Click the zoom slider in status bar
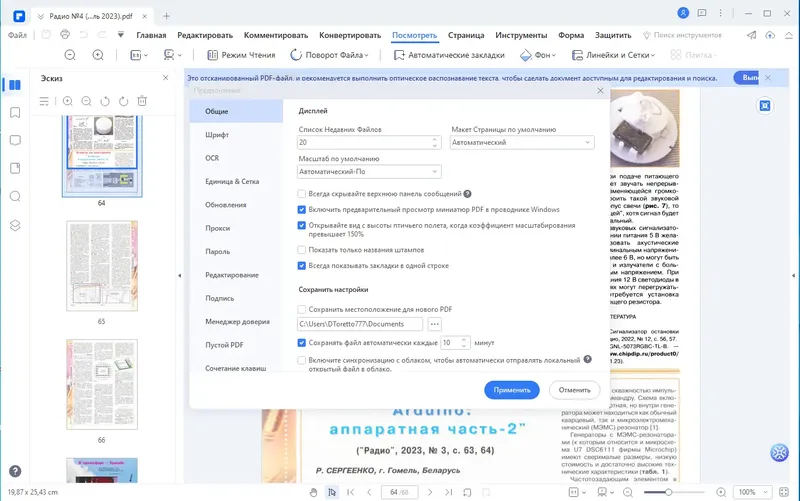Screen dimensions: 800x501 (x=674, y=492)
